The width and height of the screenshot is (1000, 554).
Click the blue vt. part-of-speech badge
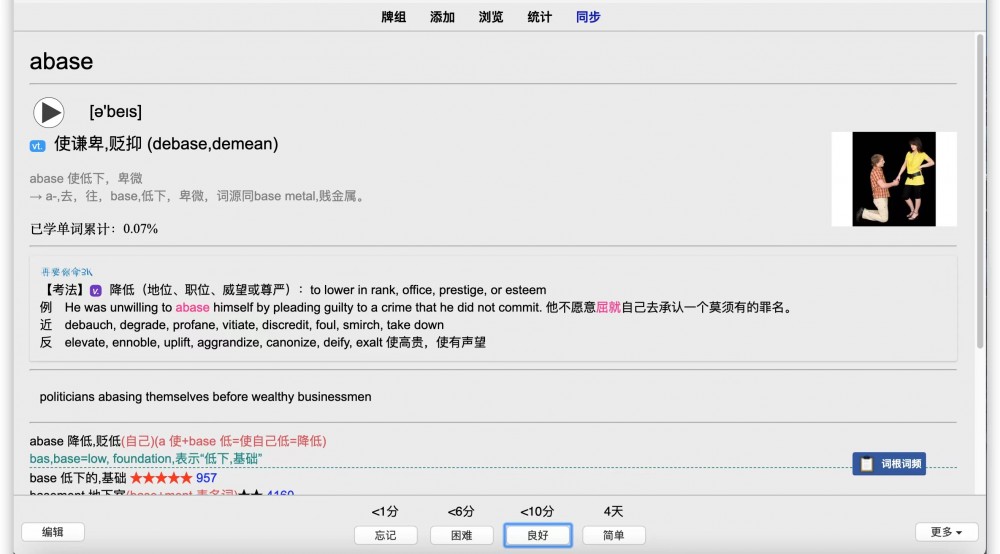38,146
